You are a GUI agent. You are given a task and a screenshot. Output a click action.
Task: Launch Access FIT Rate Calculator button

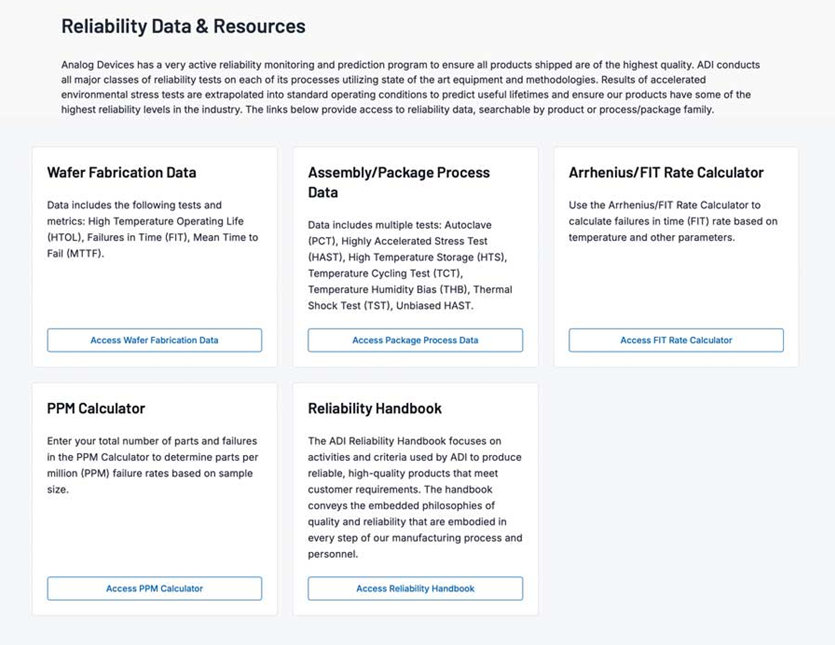coord(676,340)
